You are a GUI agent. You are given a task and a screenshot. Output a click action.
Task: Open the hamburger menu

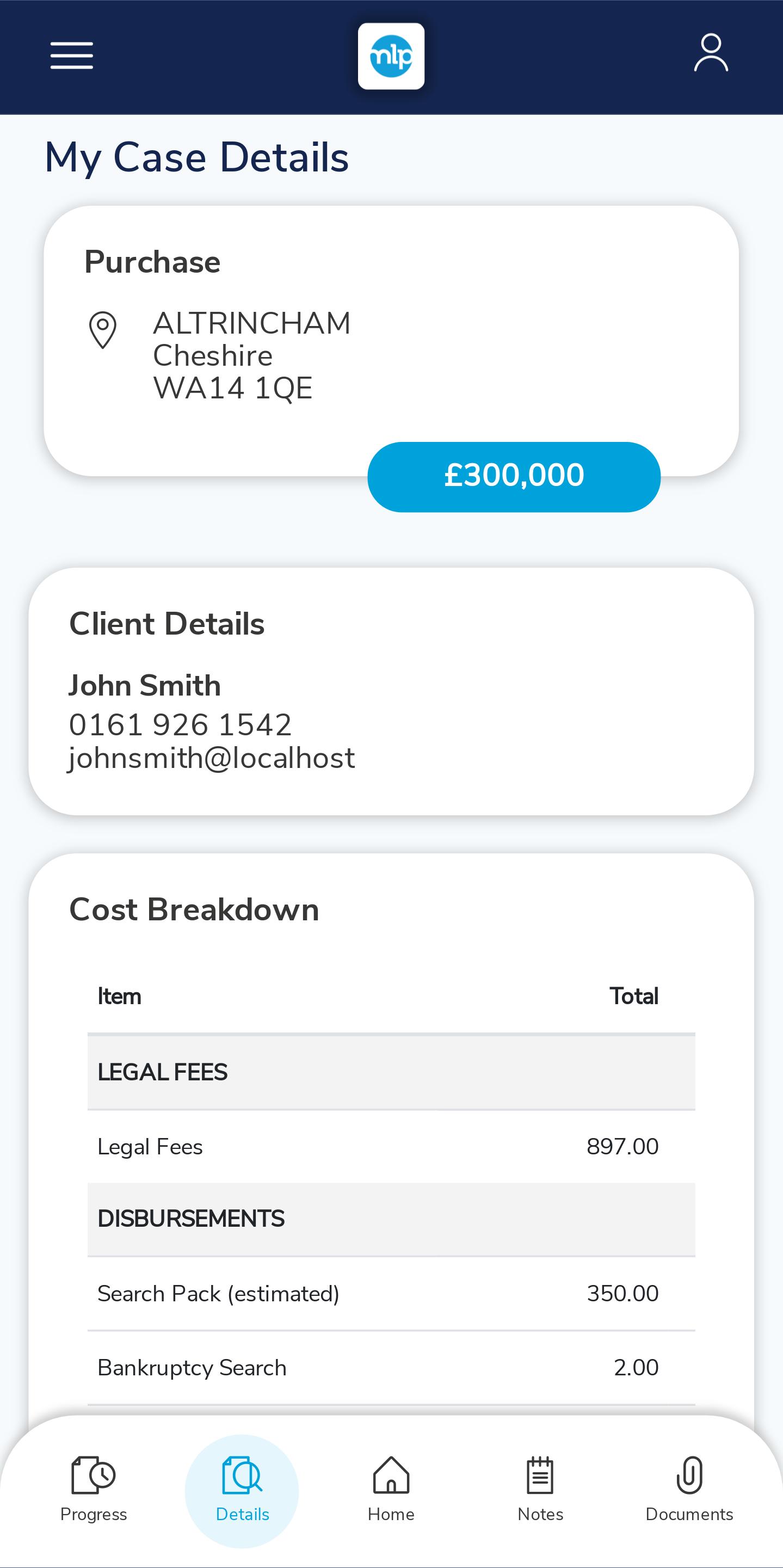pyautogui.click(x=72, y=56)
